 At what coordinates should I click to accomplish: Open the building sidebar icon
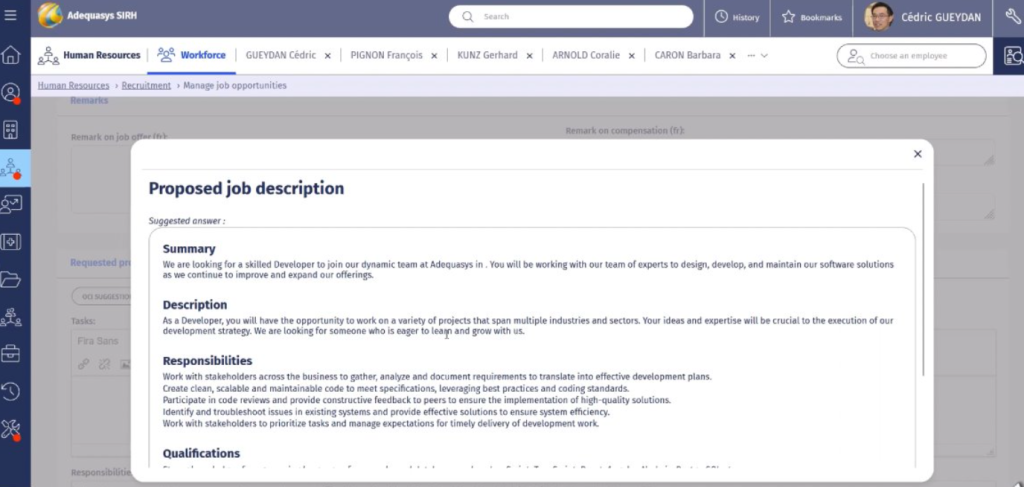[11, 130]
